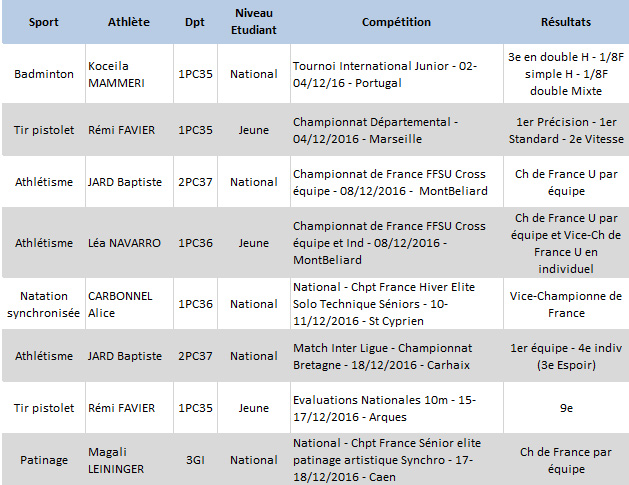Select the Résultats column header

(566, 22)
